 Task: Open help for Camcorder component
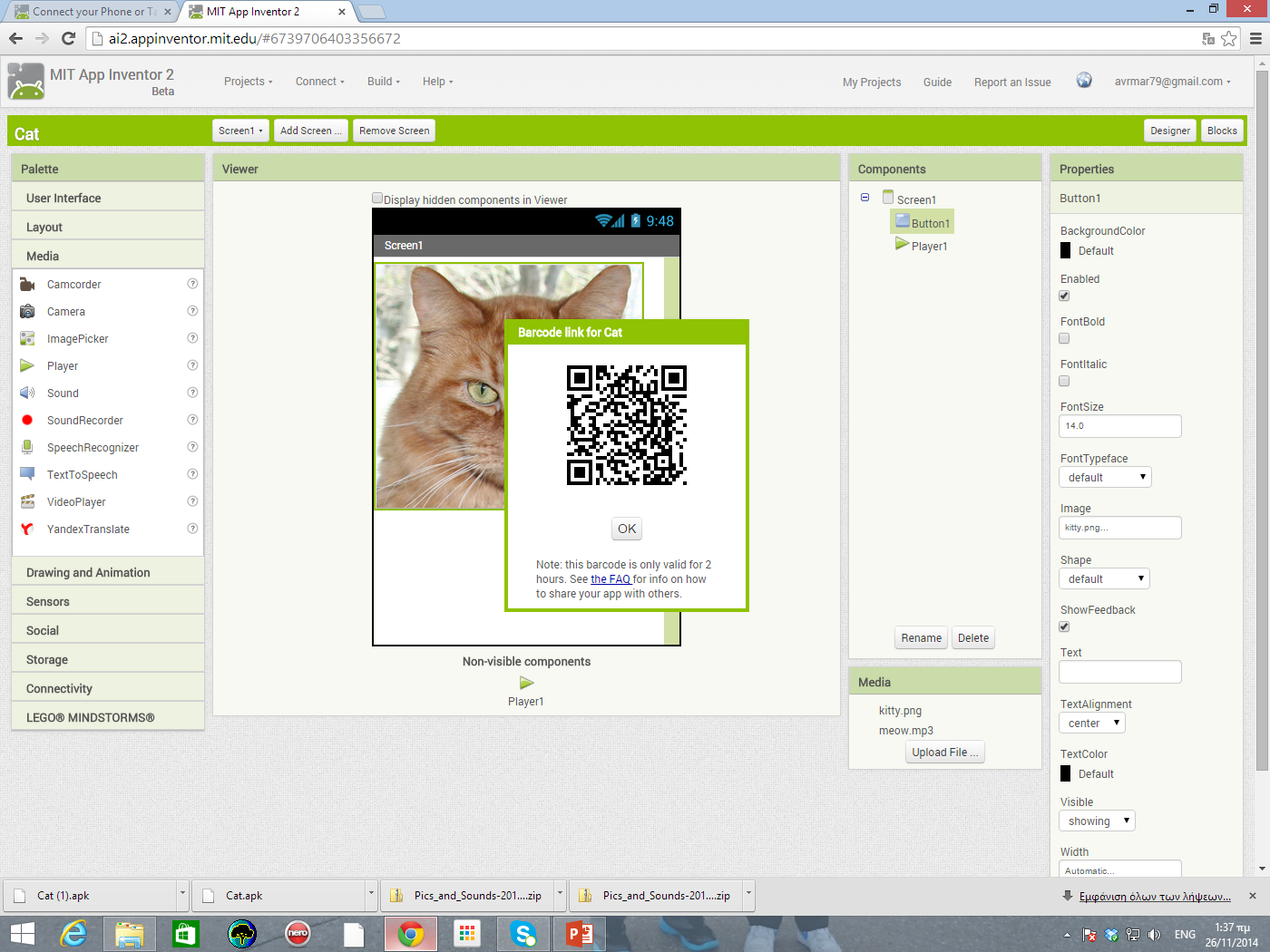[x=192, y=284]
